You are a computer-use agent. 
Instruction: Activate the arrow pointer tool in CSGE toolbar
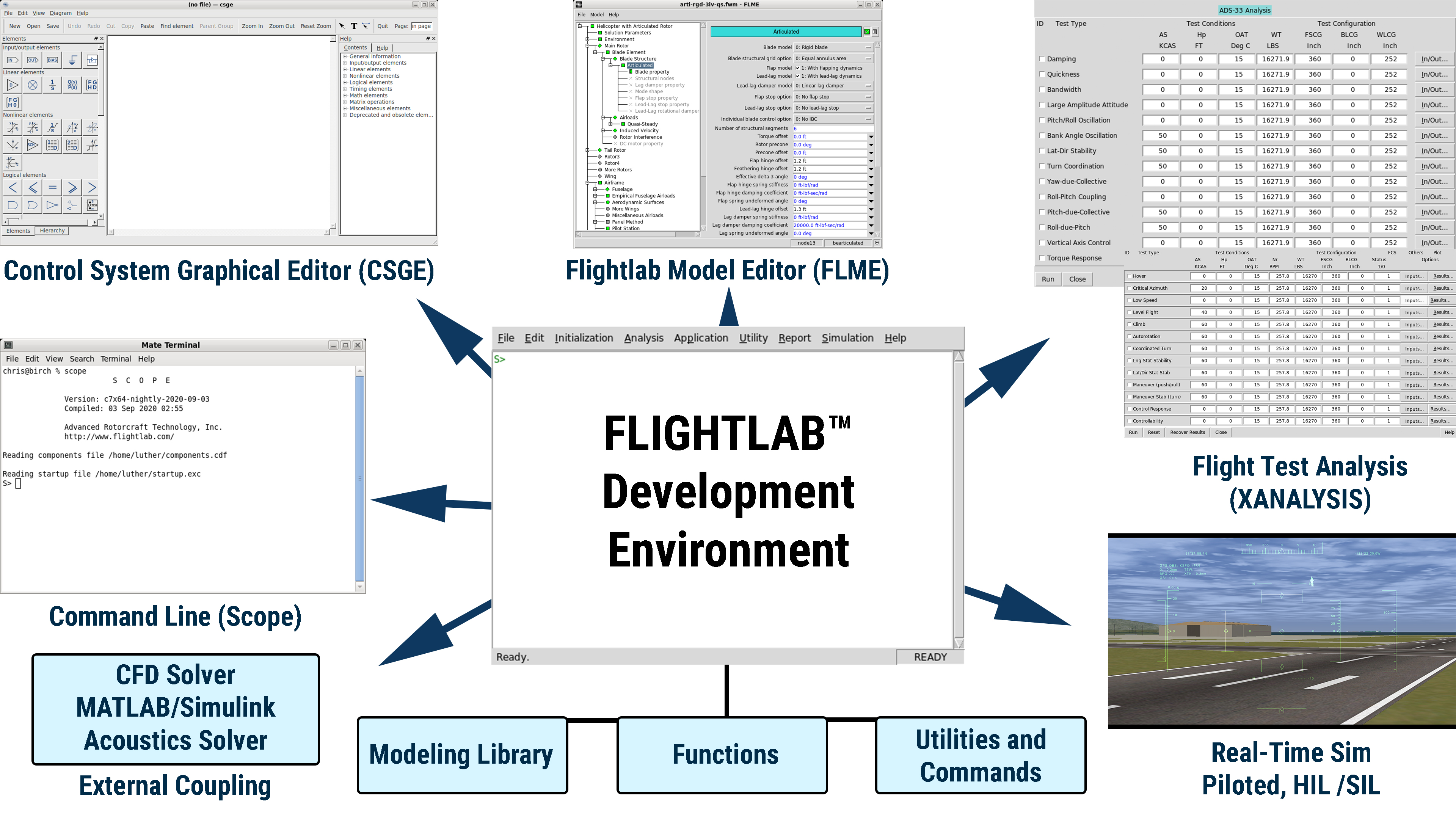pyautogui.click(x=342, y=26)
